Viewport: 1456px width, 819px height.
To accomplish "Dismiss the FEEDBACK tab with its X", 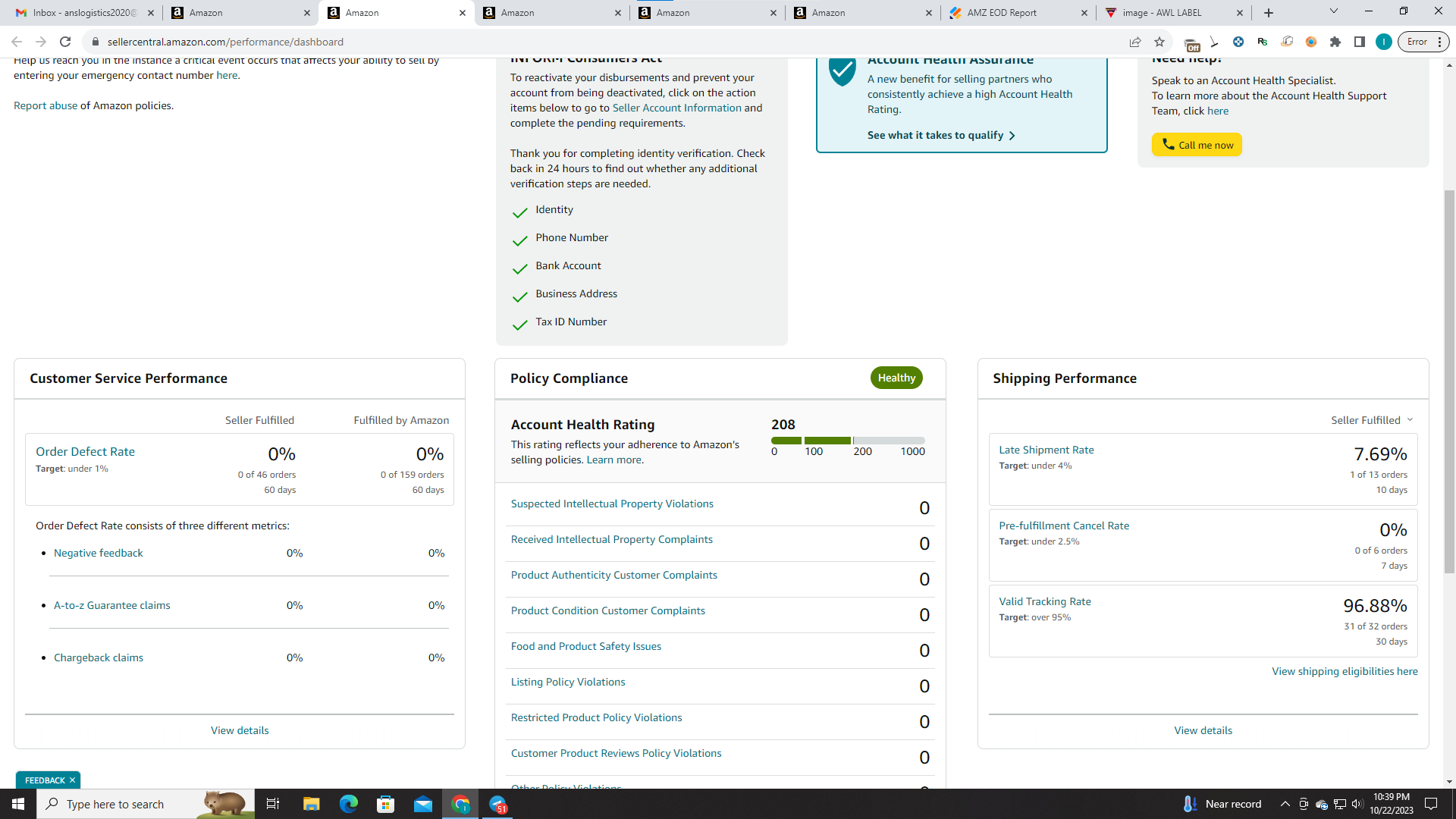I will click(x=73, y=780).
